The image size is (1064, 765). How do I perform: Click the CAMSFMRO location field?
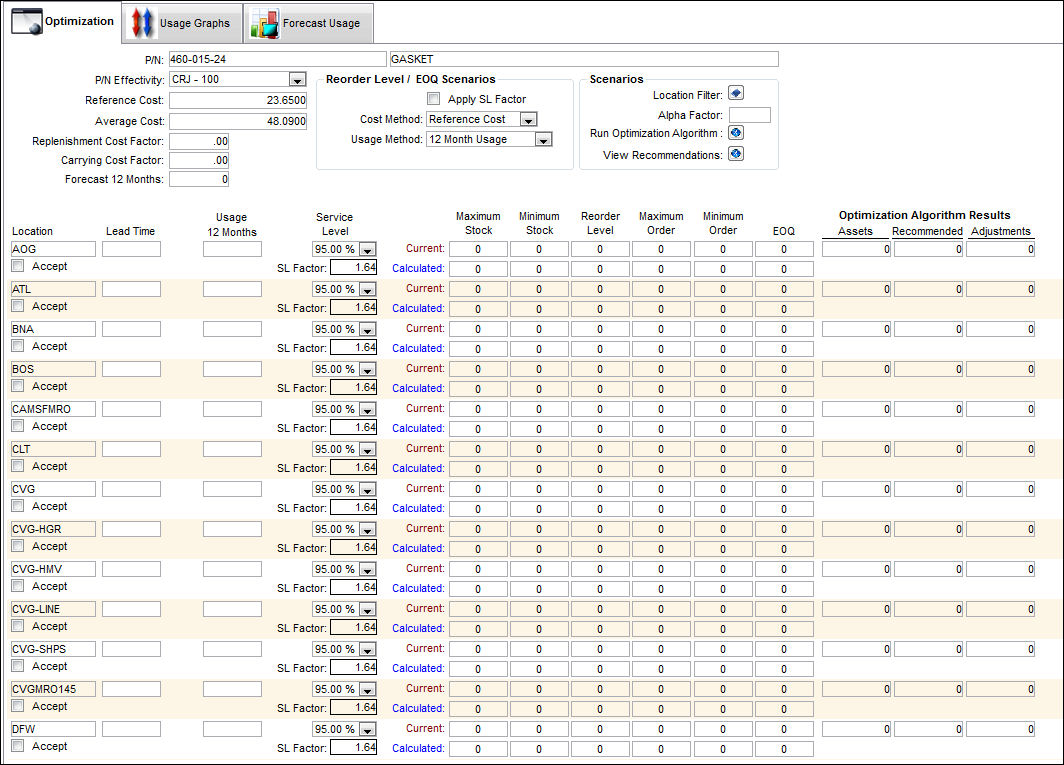click(x=54, y=409)
